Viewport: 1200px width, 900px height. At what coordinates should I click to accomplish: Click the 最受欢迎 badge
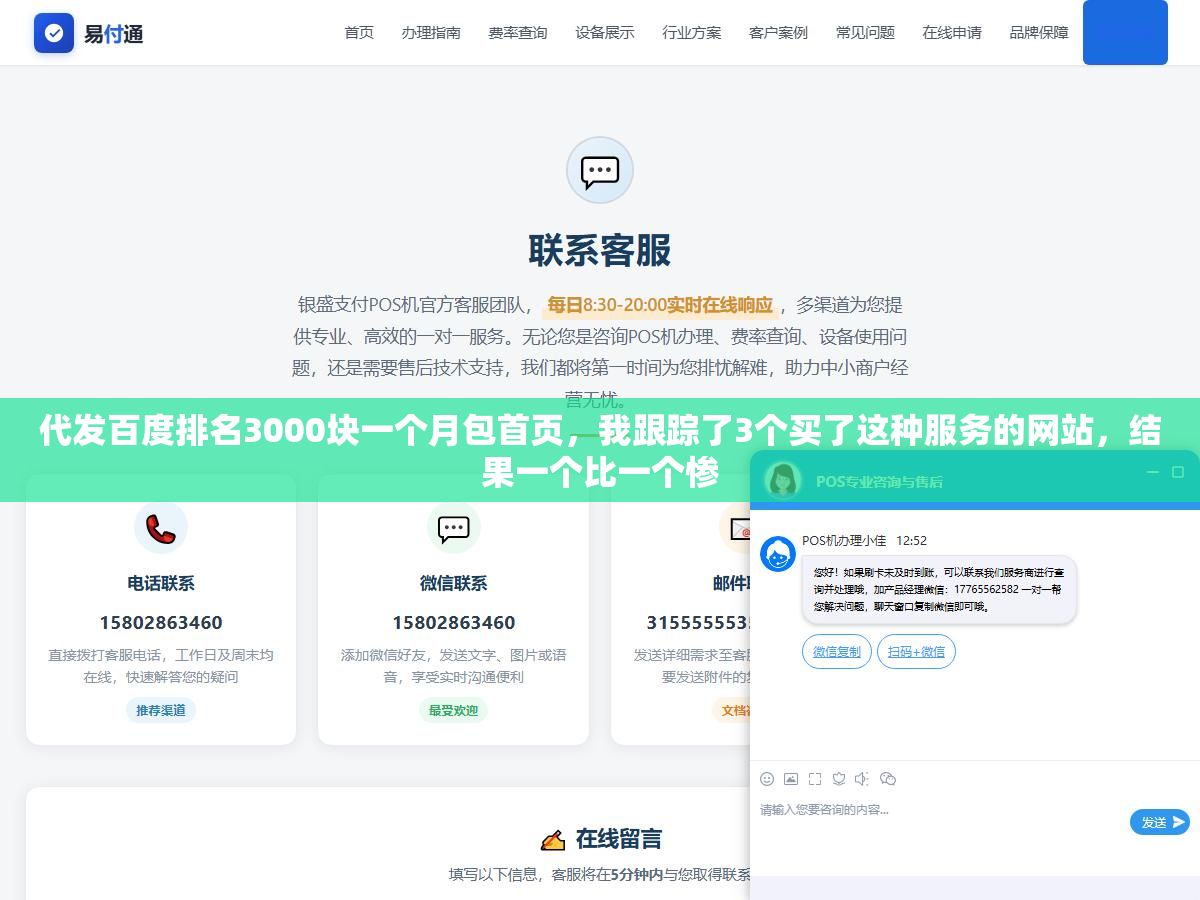tap(454, 710)
